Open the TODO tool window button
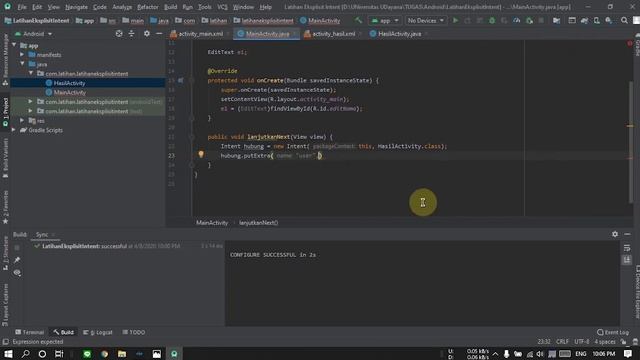 [134, 332]
